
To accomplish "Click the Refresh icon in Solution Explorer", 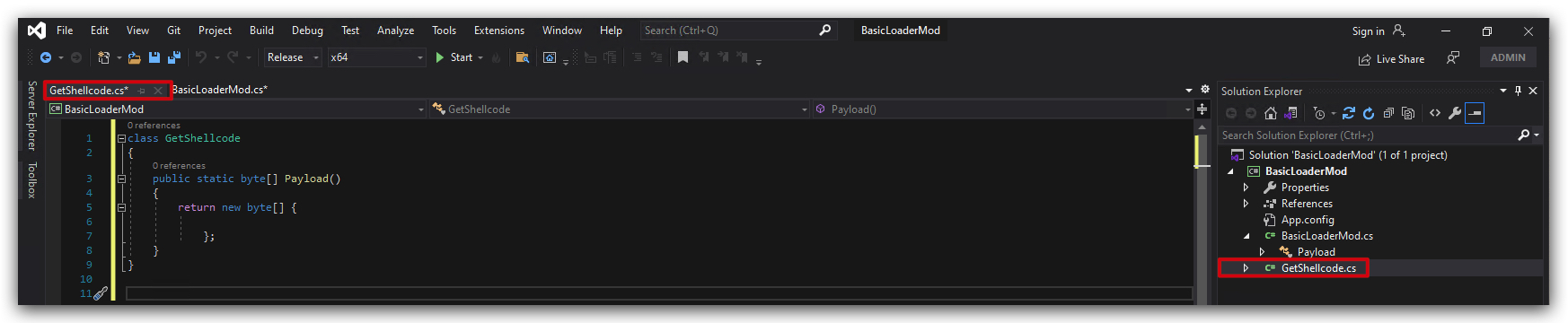I will [x=1369, y=113].
